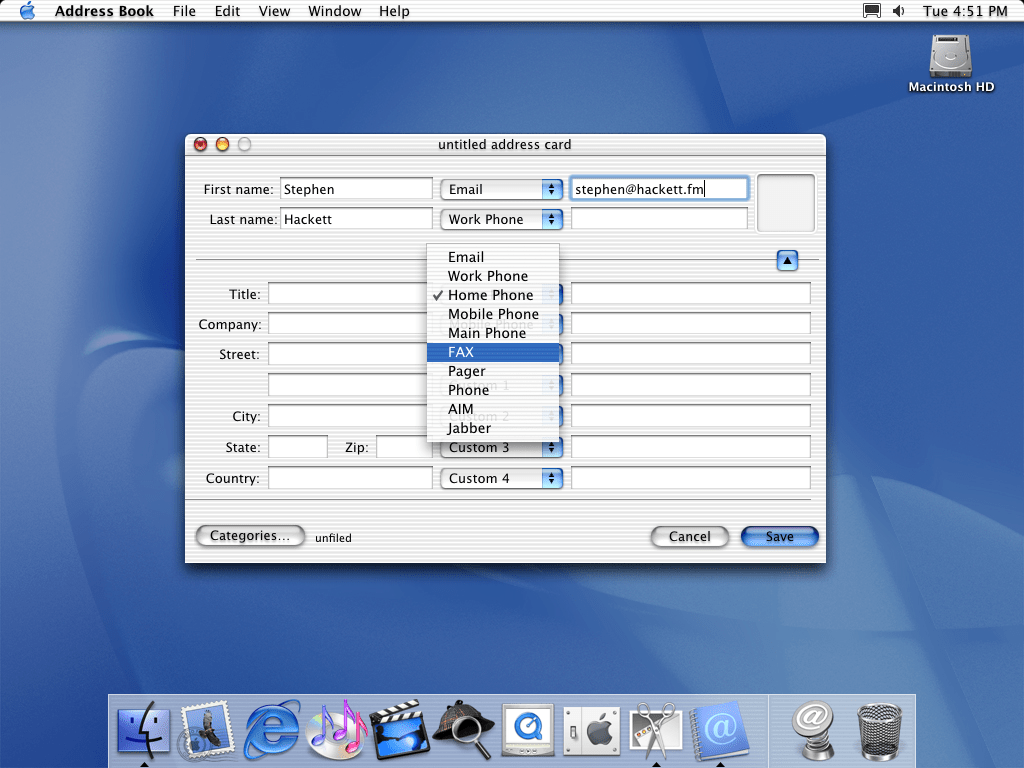This screenshot has height=768, width=1024.
Task: Open the Custom 4 dropdown
Action: [x=501, y=479]
